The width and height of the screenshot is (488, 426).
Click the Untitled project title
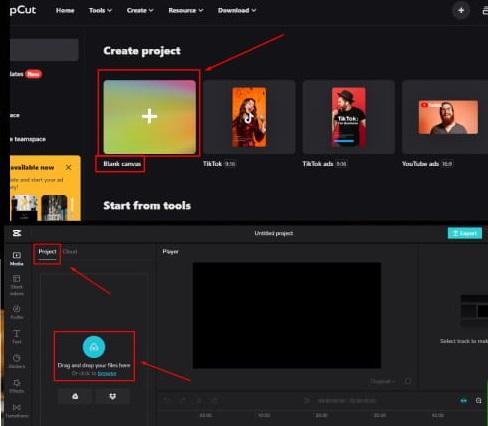click(x=274, y=233)
